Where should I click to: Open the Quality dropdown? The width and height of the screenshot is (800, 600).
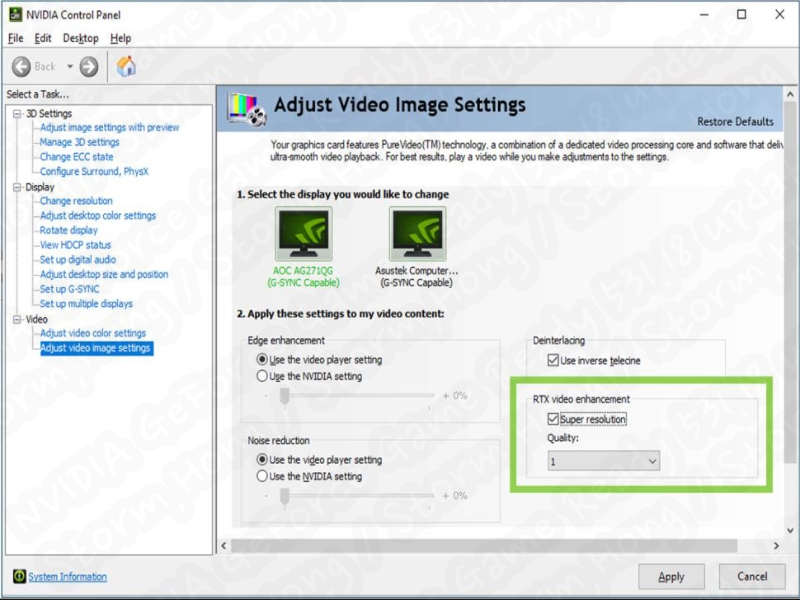click(604, 461)
